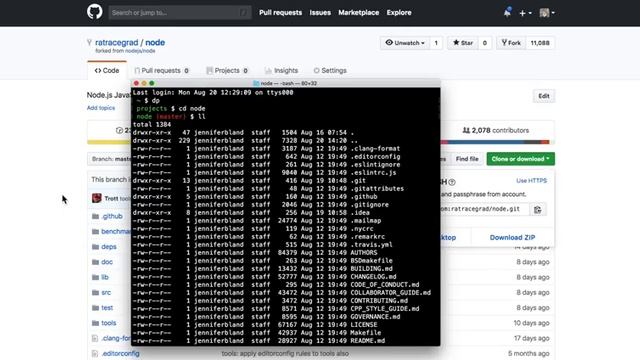Open Explore in the top navigation
The height and width of the screenshot is (360, 640).
click(x=399, y=13)
